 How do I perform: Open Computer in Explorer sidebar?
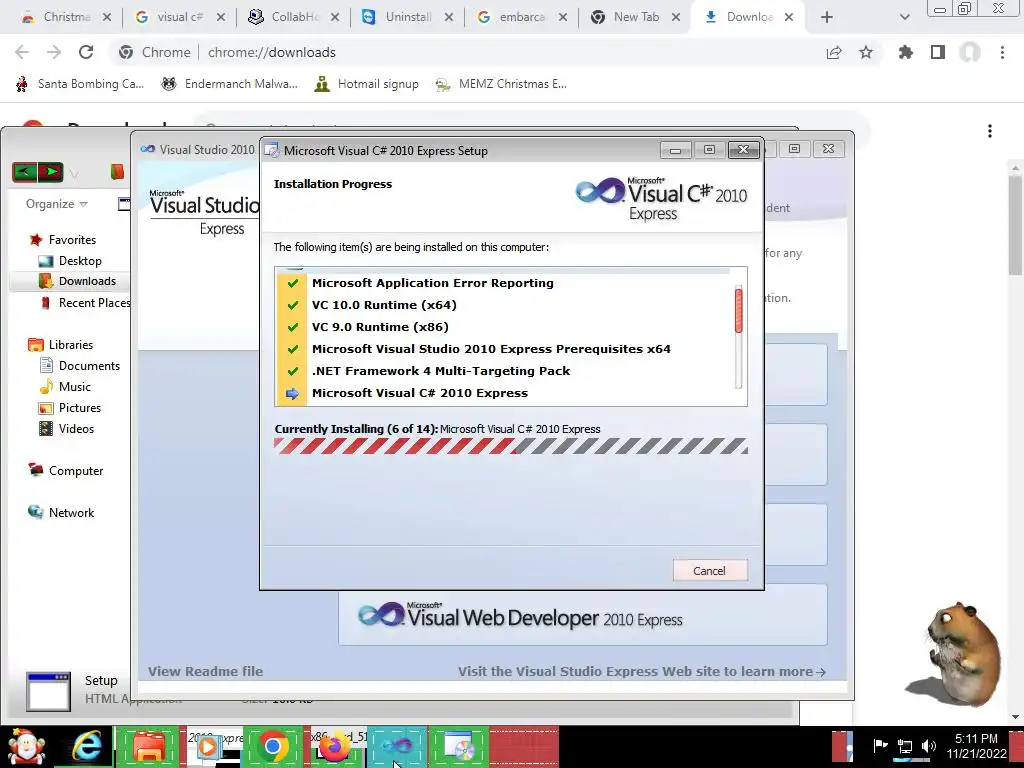75,471
